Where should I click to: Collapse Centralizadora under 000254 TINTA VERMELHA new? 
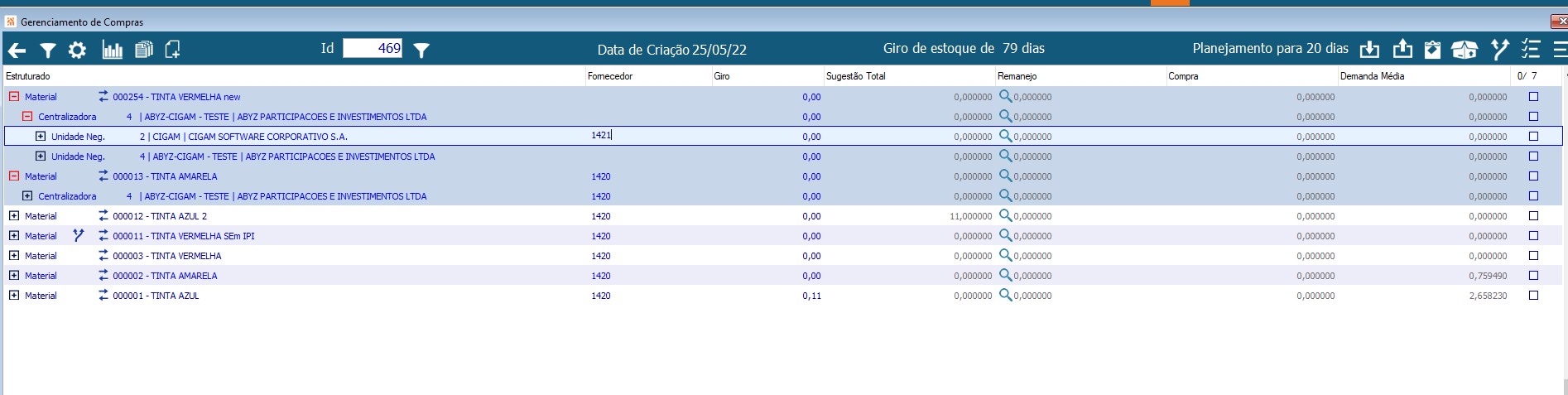click(26, 116)
